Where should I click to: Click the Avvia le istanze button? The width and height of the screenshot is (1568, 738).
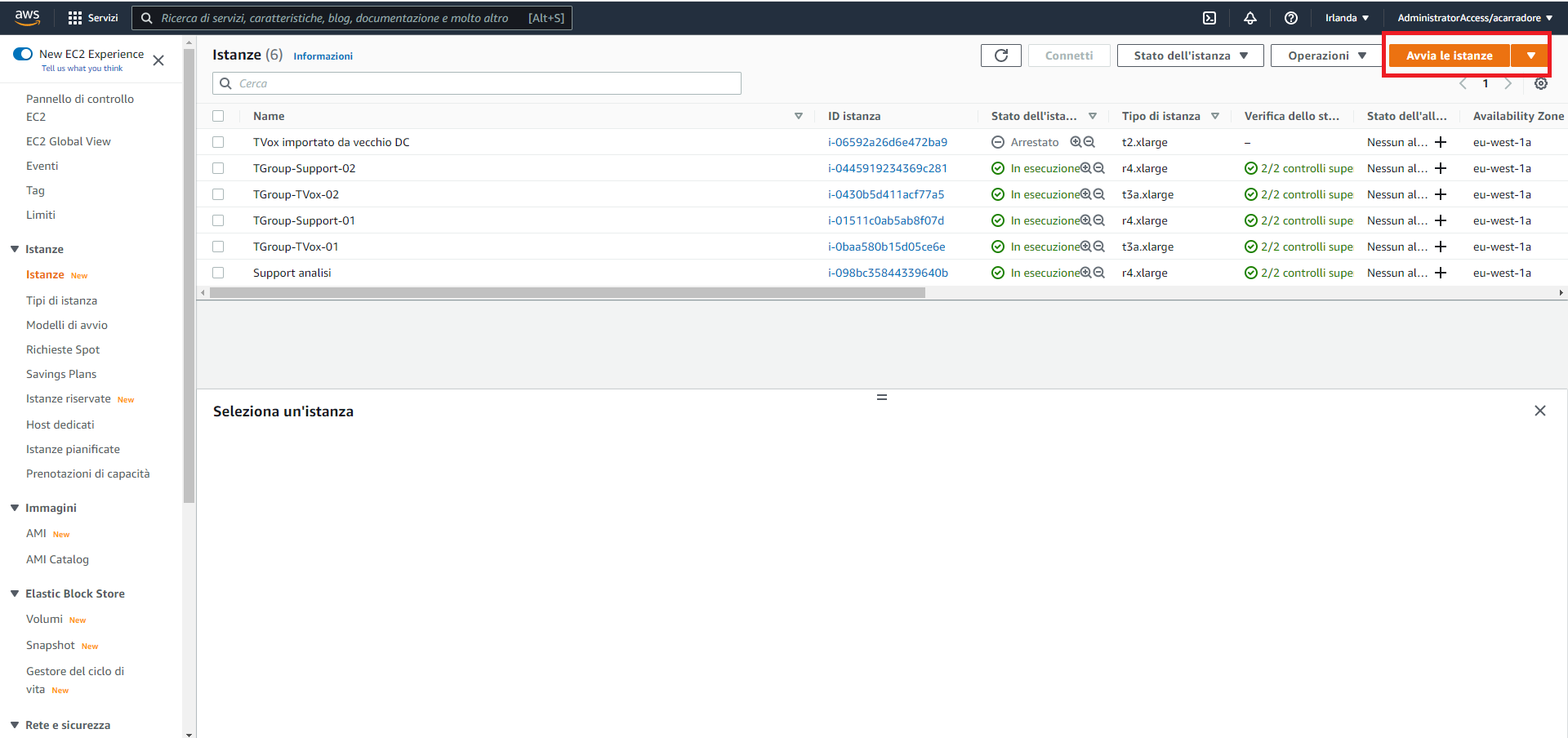coord(1450,56)
